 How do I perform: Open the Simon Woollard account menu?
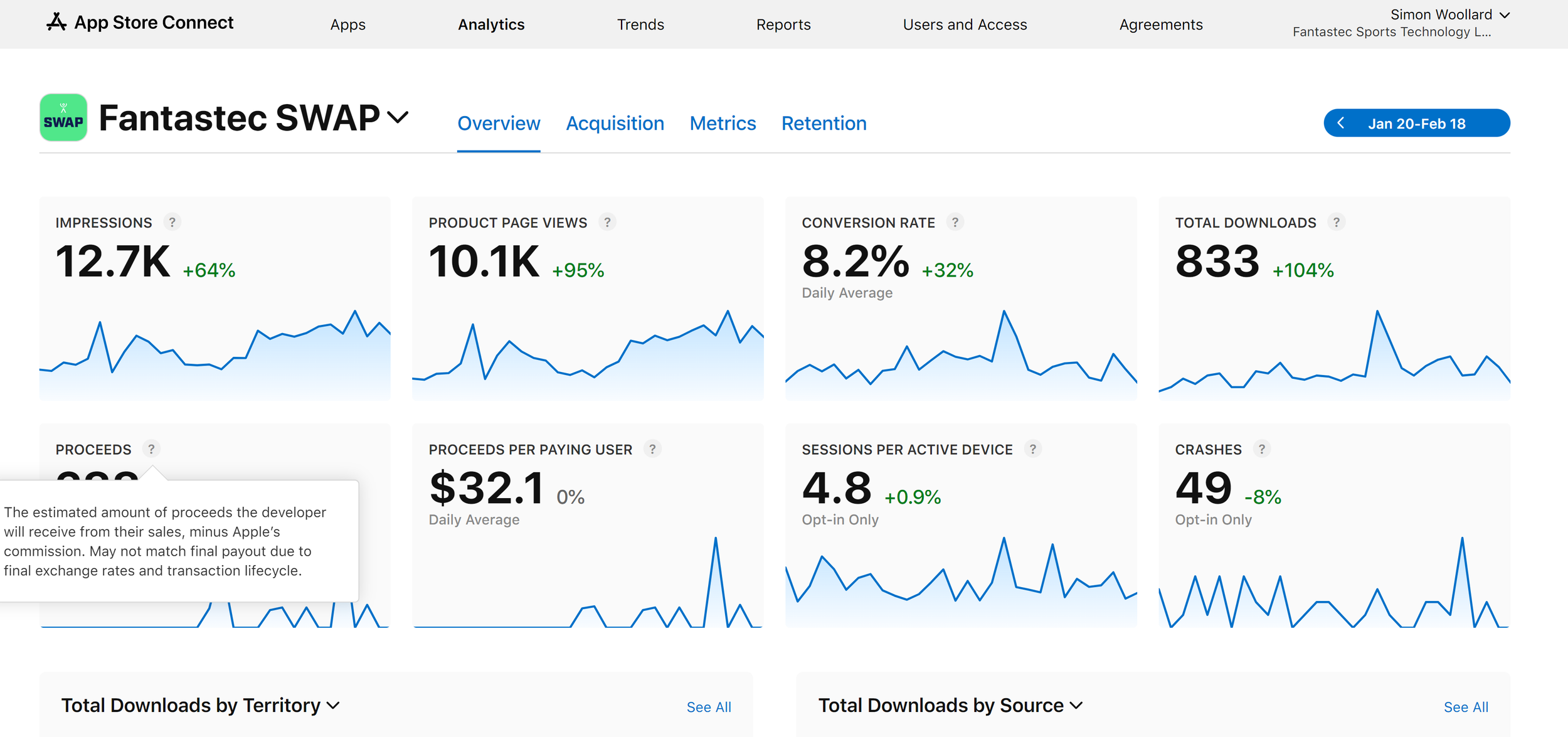1449,14
